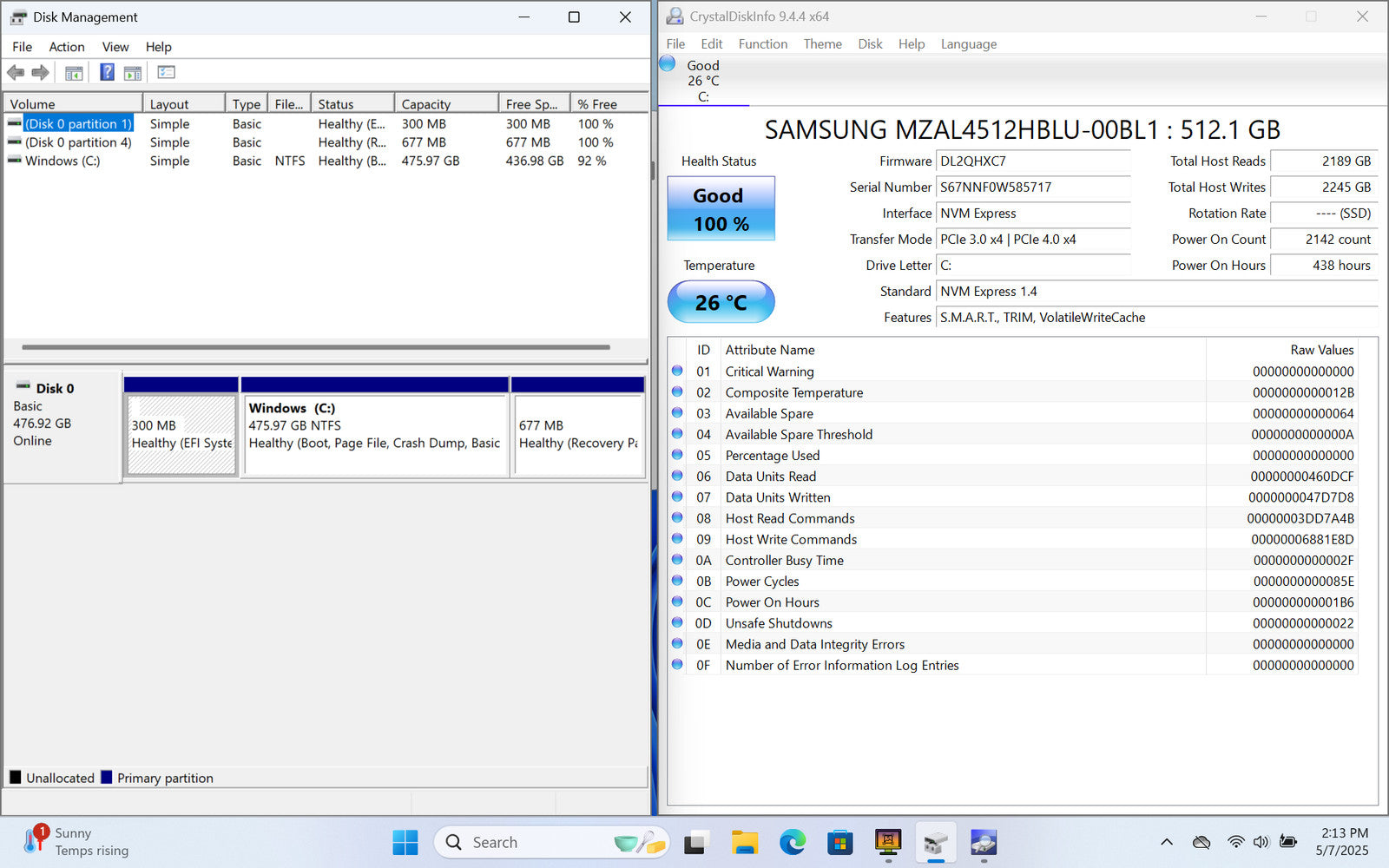Open View menu in Disk Management
The image size is (1389, 868).
point(115,47)
